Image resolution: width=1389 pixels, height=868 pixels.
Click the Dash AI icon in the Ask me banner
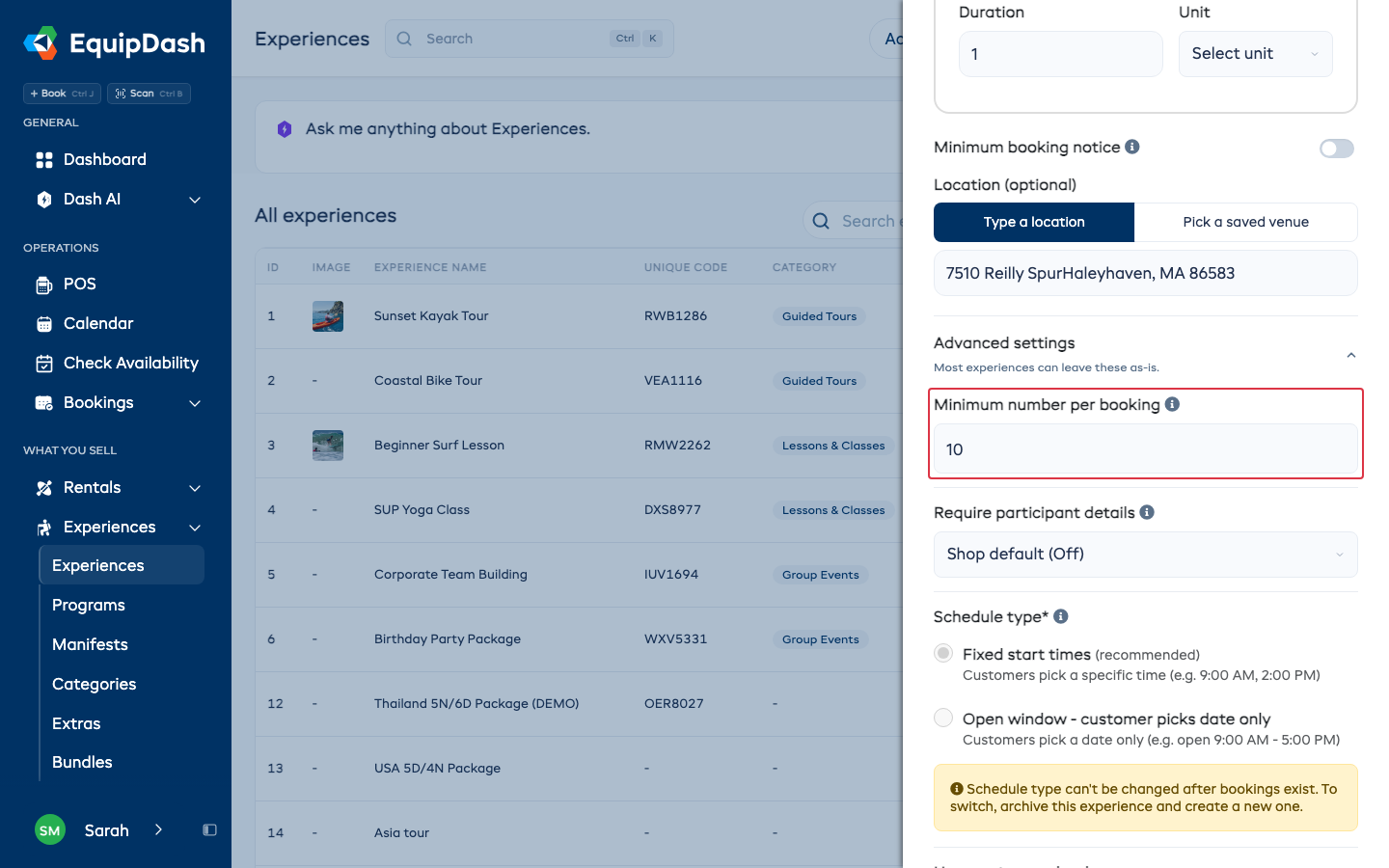click(285, 129)
